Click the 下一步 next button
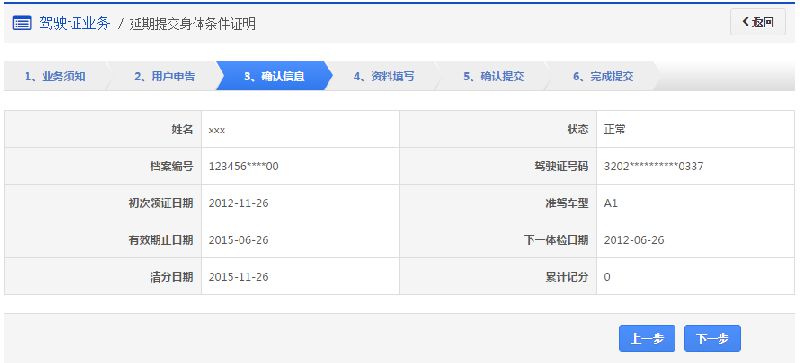 712,338
